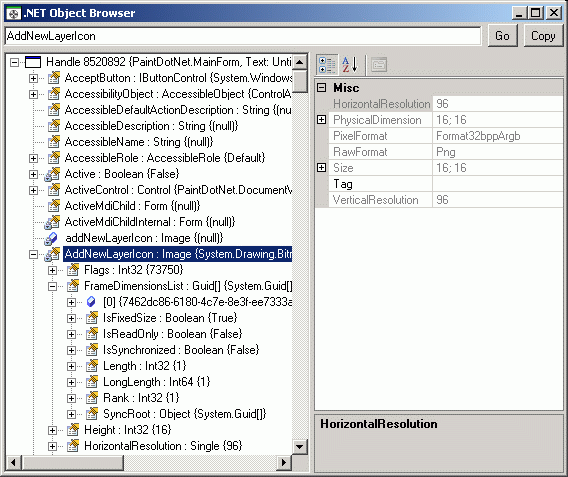This screenshot has height=477, width=568.
Task: Open the Property Pages toolbar icon
Action: [379, 65]
